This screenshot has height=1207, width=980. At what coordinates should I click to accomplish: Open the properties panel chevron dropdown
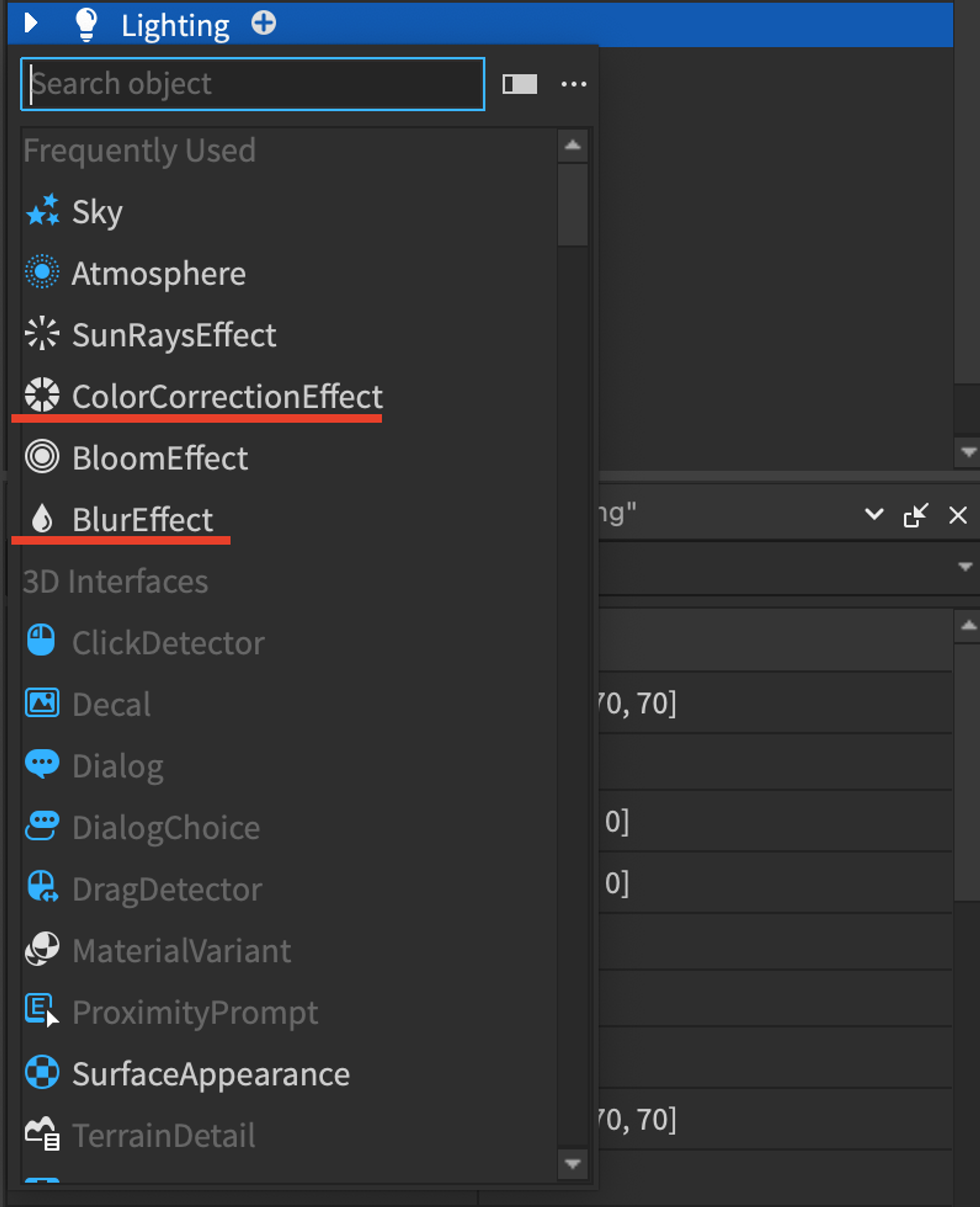click(874, 514)
